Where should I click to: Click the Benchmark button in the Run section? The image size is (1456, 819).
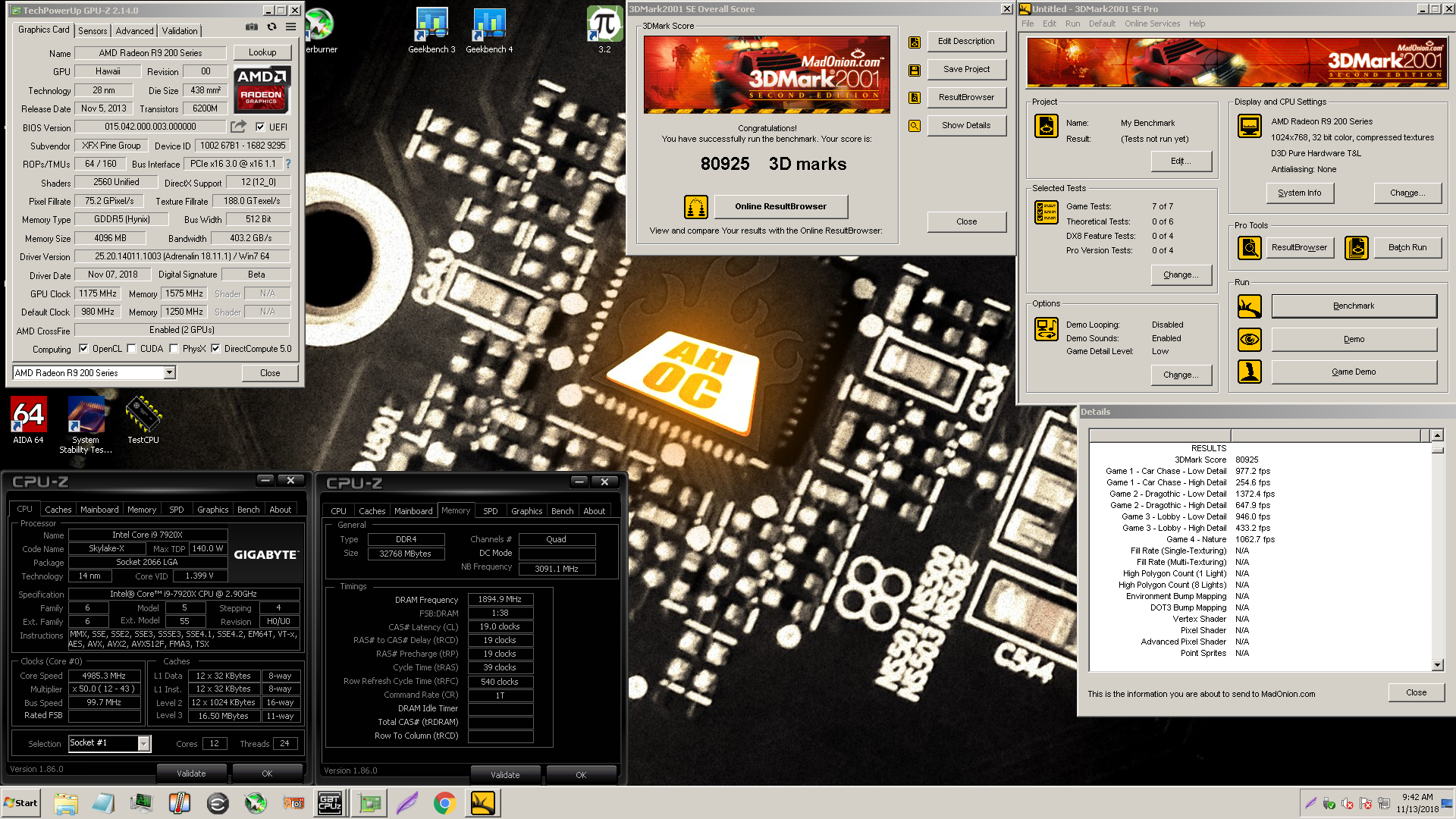[1354, 306]
